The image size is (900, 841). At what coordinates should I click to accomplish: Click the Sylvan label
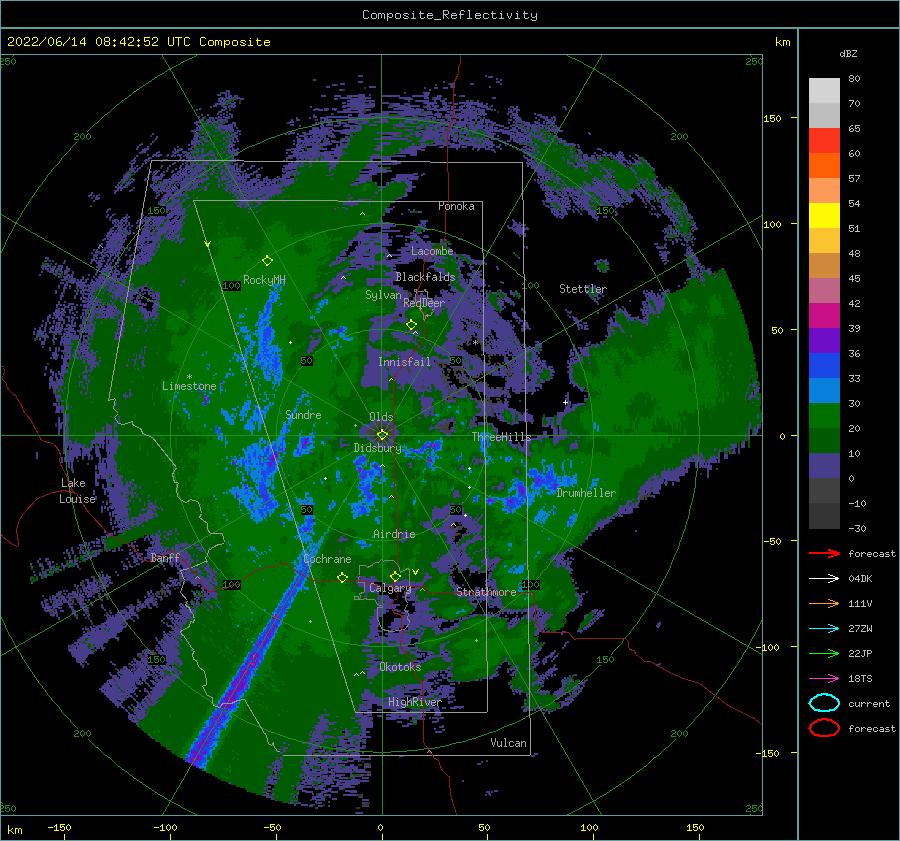tap(383, 295)
